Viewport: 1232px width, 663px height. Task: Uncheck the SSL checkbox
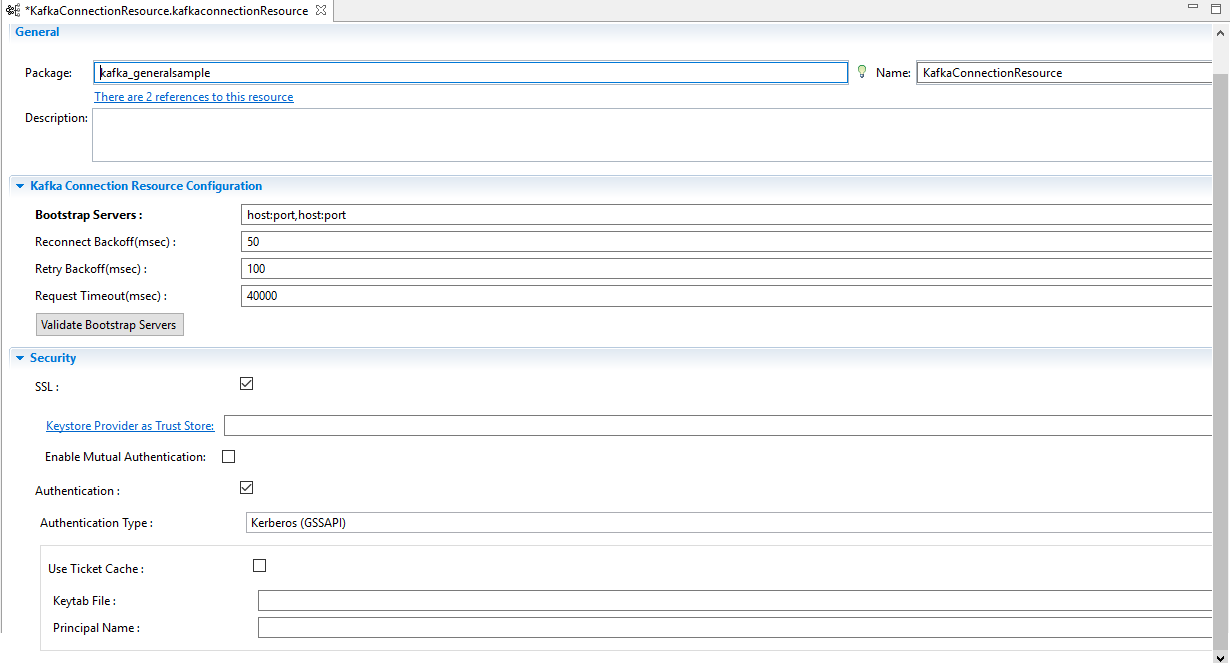246,383
